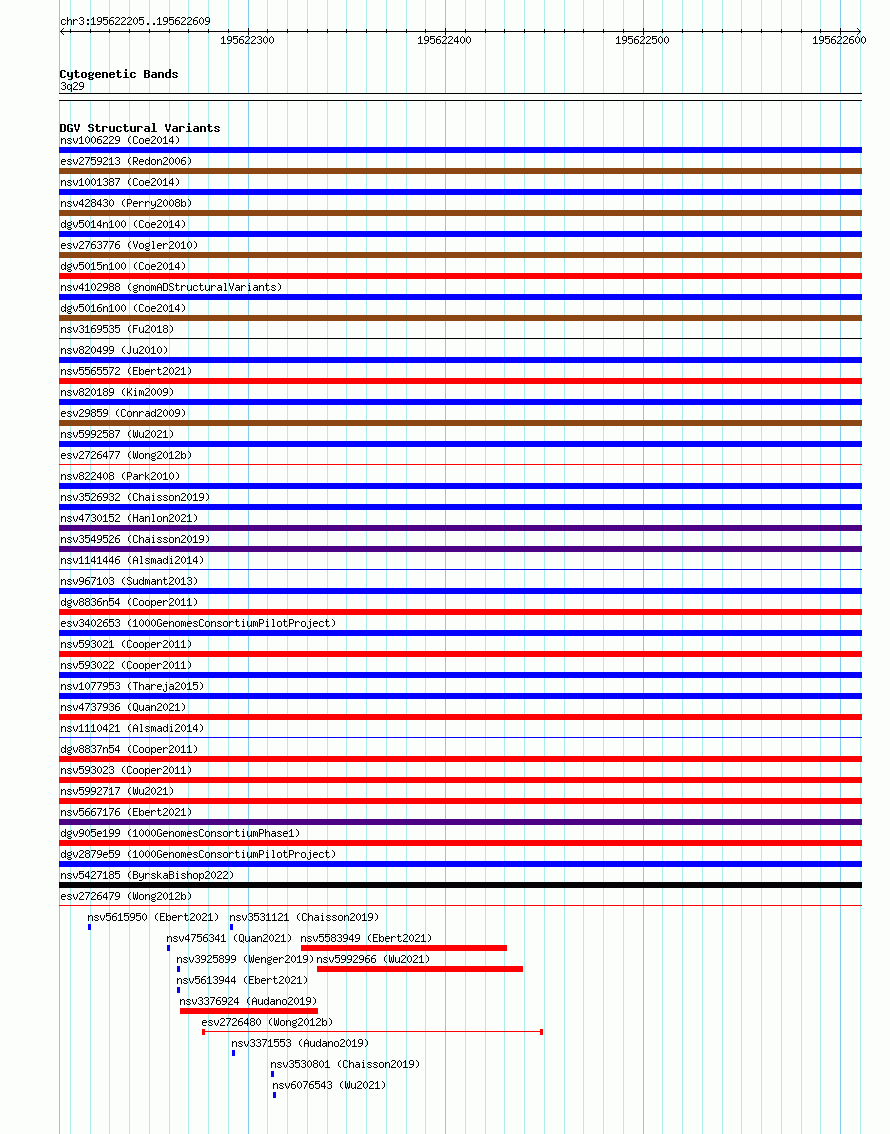Click small blue marker under nsv5615950

click(x=90, y=926)
